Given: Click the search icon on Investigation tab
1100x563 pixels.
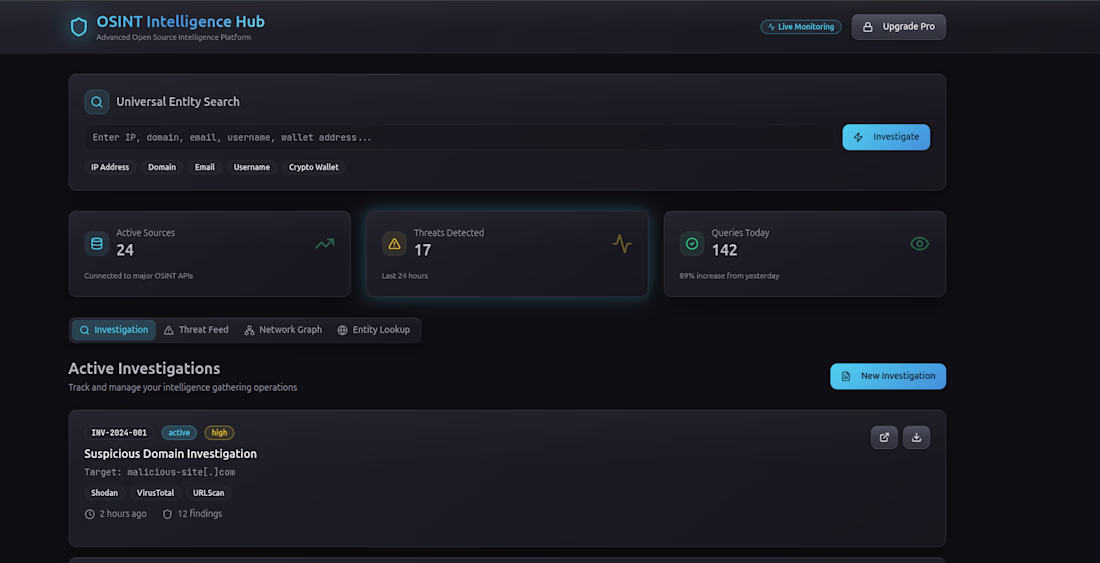Looking at the screenshot, I should 84,330.
